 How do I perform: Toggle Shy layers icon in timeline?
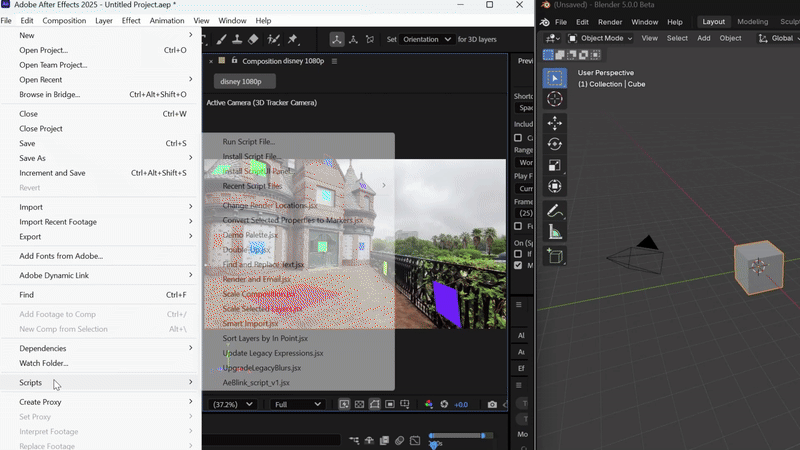(369, 440)
